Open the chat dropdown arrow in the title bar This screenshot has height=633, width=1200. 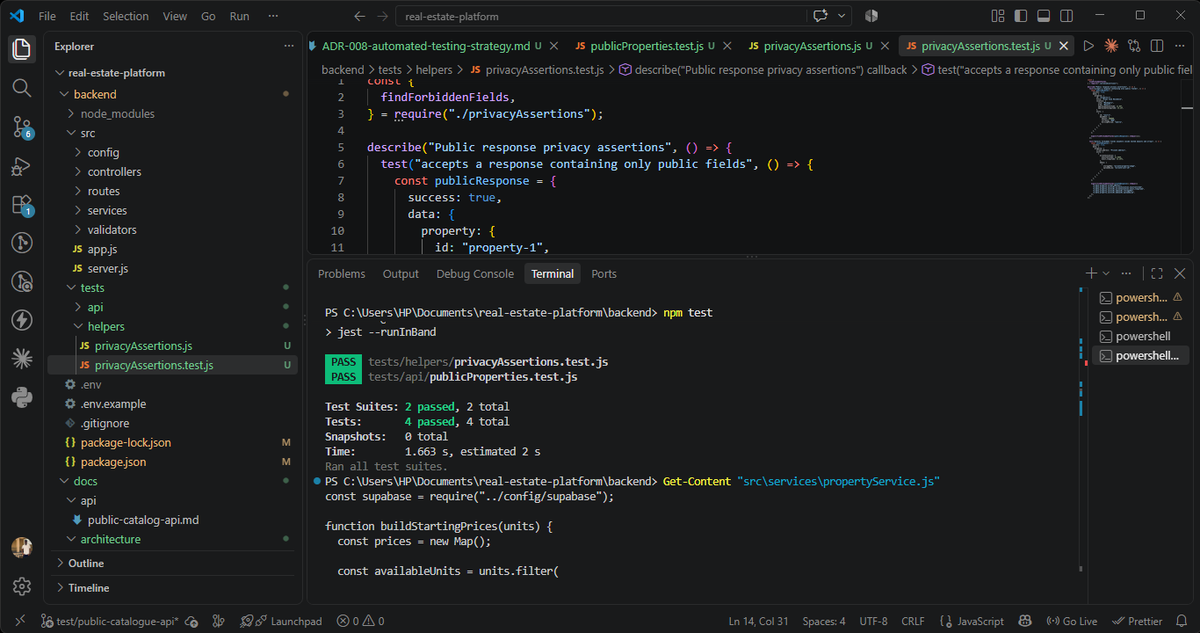[842, 16]
